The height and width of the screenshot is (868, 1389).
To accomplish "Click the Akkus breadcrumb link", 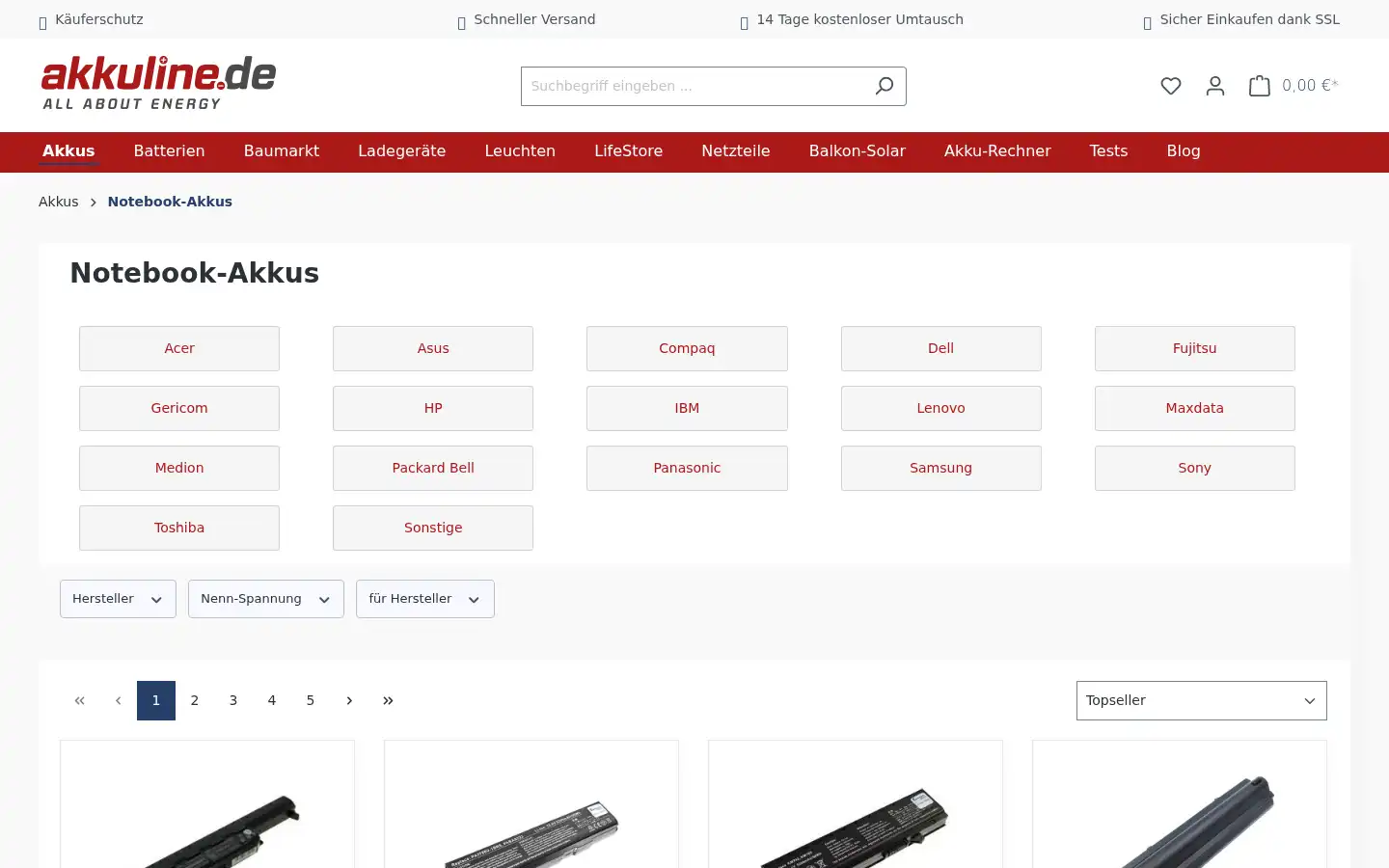I will click(59, 202).
